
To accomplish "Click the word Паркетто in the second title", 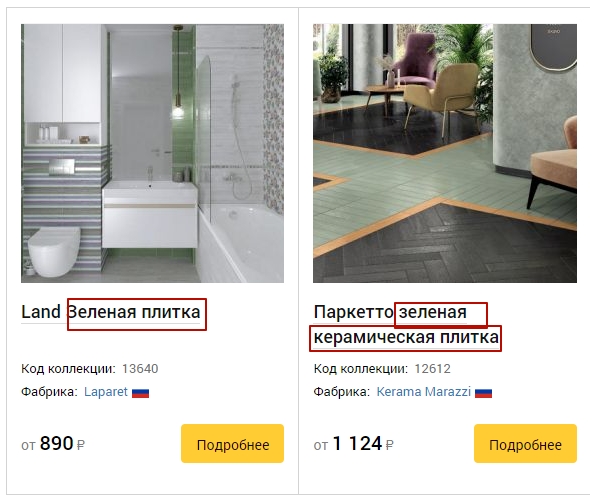I will [x=353, y=312].
